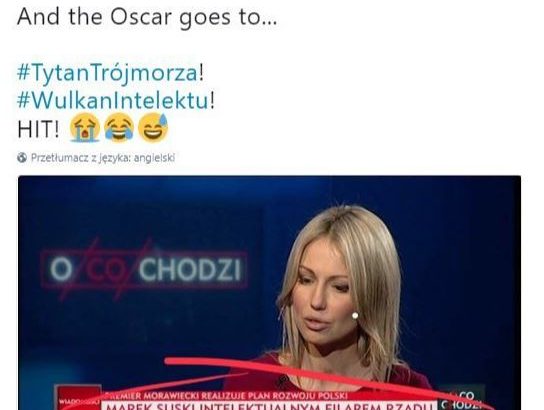This screenshot has width=544, height=410.
Task: Click the 'And the Oscar goes to...' text
Action: 147,16
